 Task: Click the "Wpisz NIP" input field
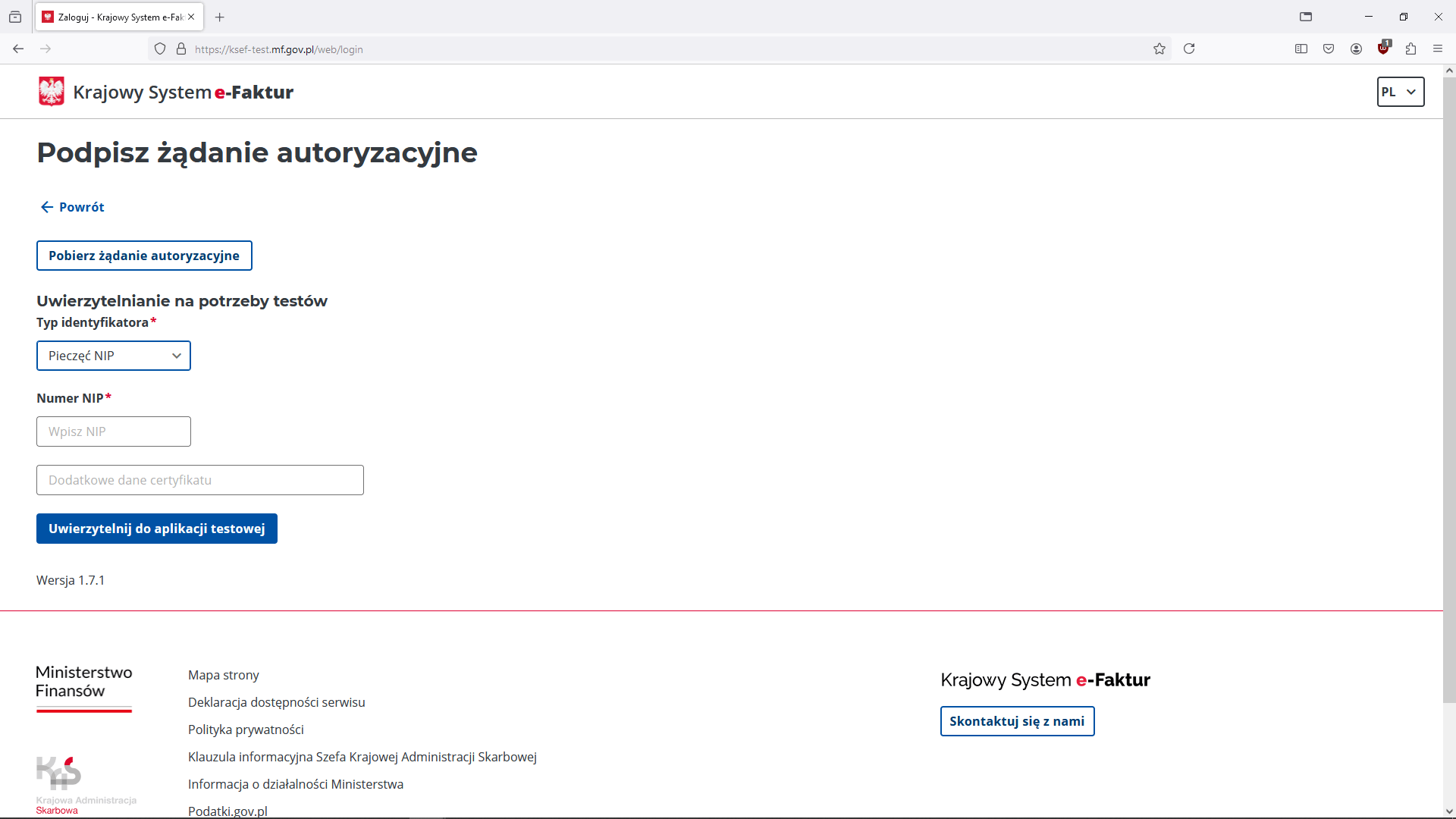113,431
